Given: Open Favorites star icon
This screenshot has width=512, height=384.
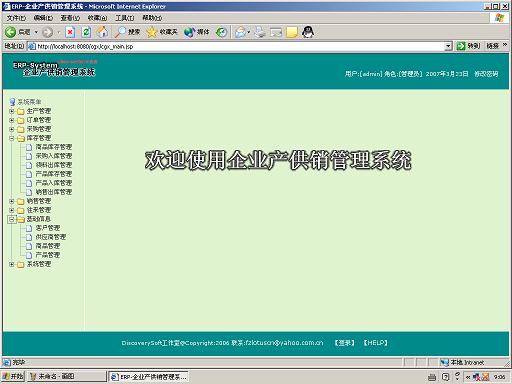Looking at the screenshot, I should [x=152, y=32].
